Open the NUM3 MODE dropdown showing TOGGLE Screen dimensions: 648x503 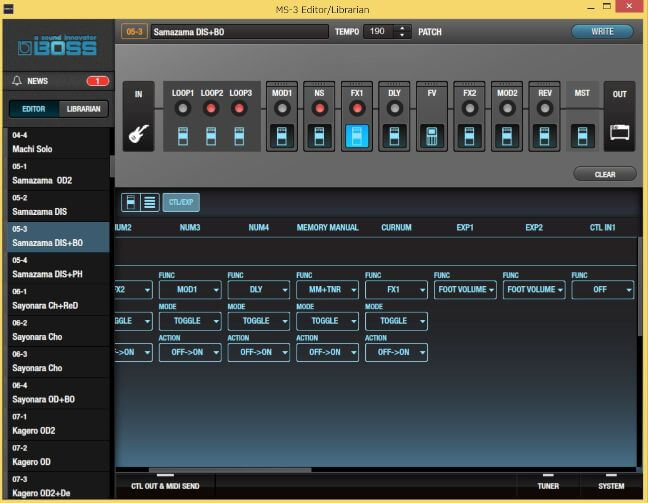point(190,321)
